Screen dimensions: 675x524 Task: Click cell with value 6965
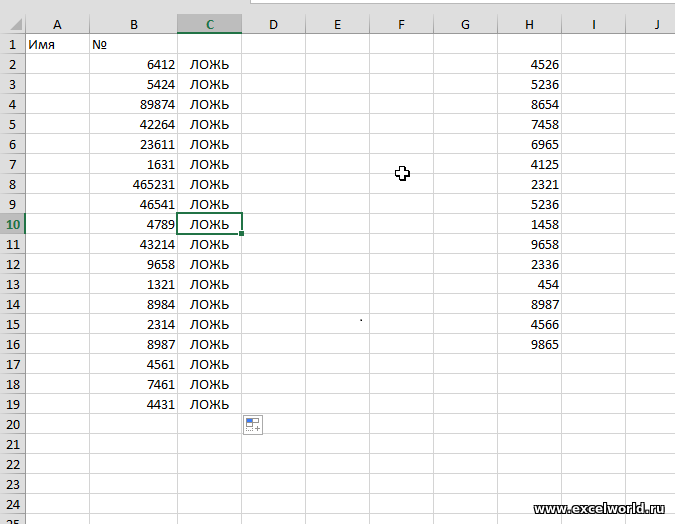pos(529,145)
